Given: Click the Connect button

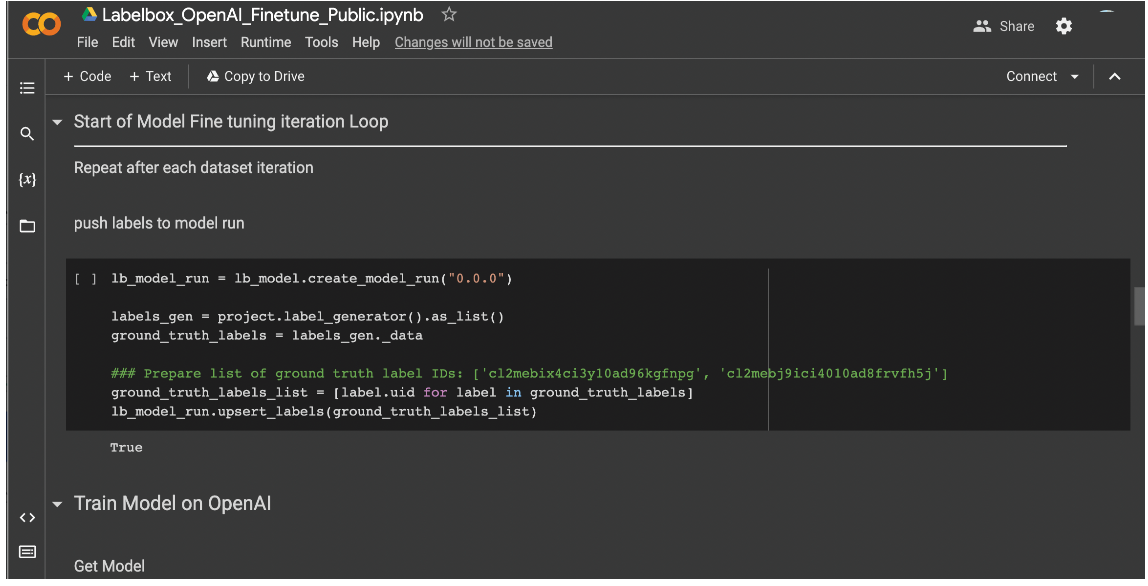Looking at the screenshot, I should pyautogui.click(x=1031, y=76).
